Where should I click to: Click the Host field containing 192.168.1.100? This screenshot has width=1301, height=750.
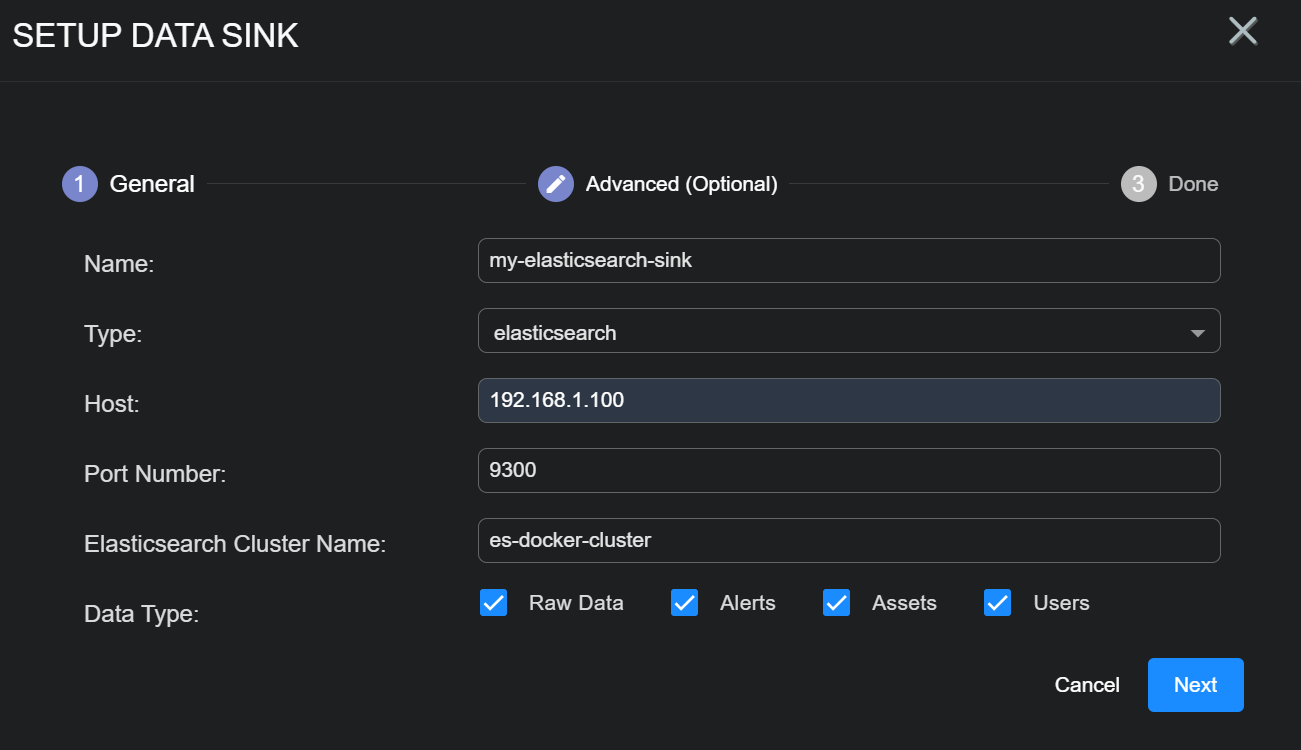(x=848, y=401)
